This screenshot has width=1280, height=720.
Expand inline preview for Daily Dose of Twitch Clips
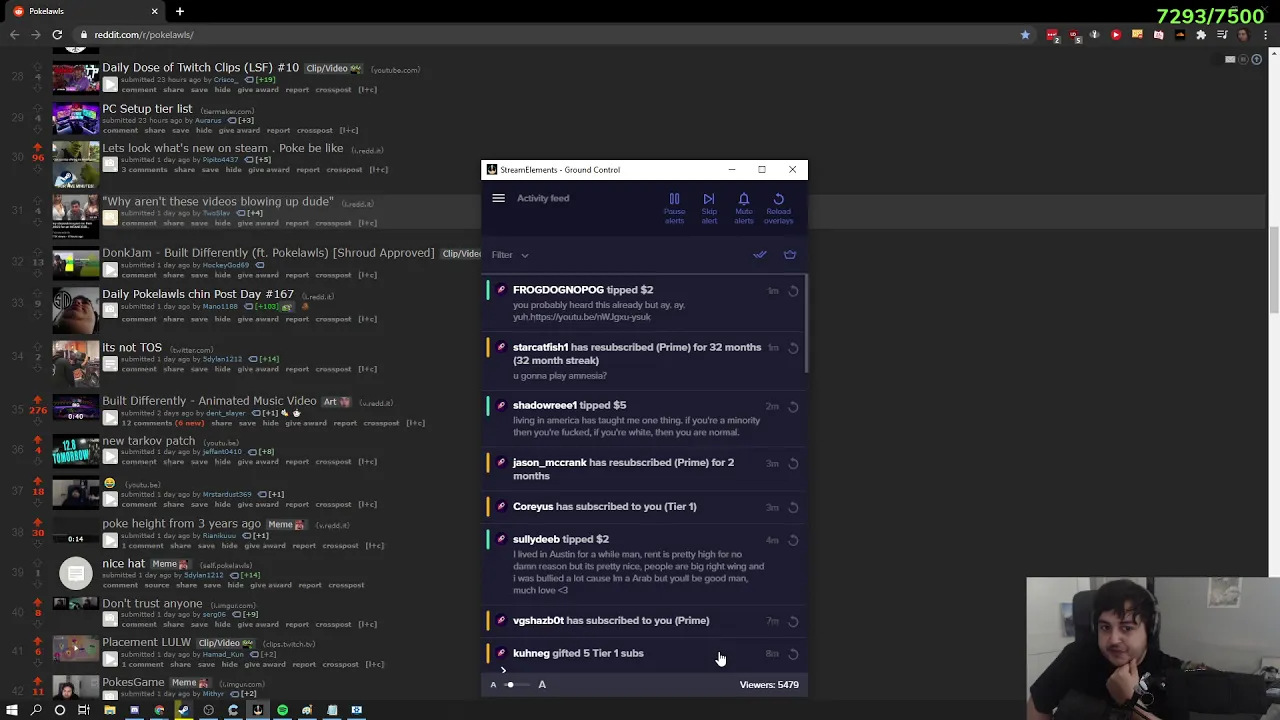click(x=110, y=85)
